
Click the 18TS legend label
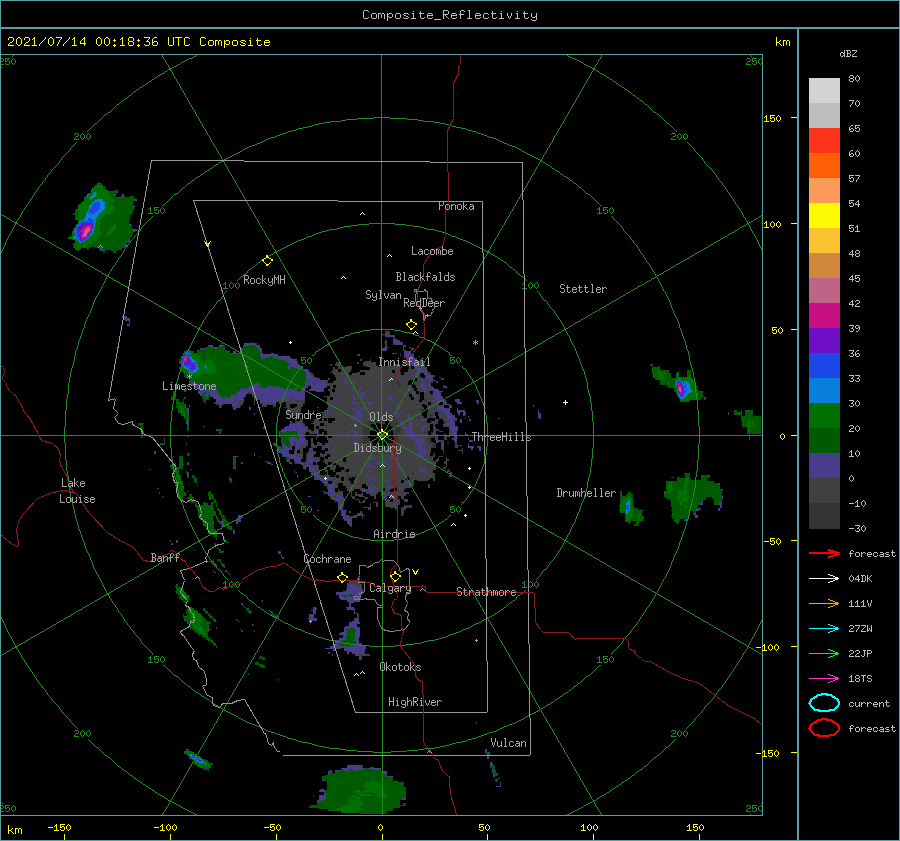coord(860,679)
